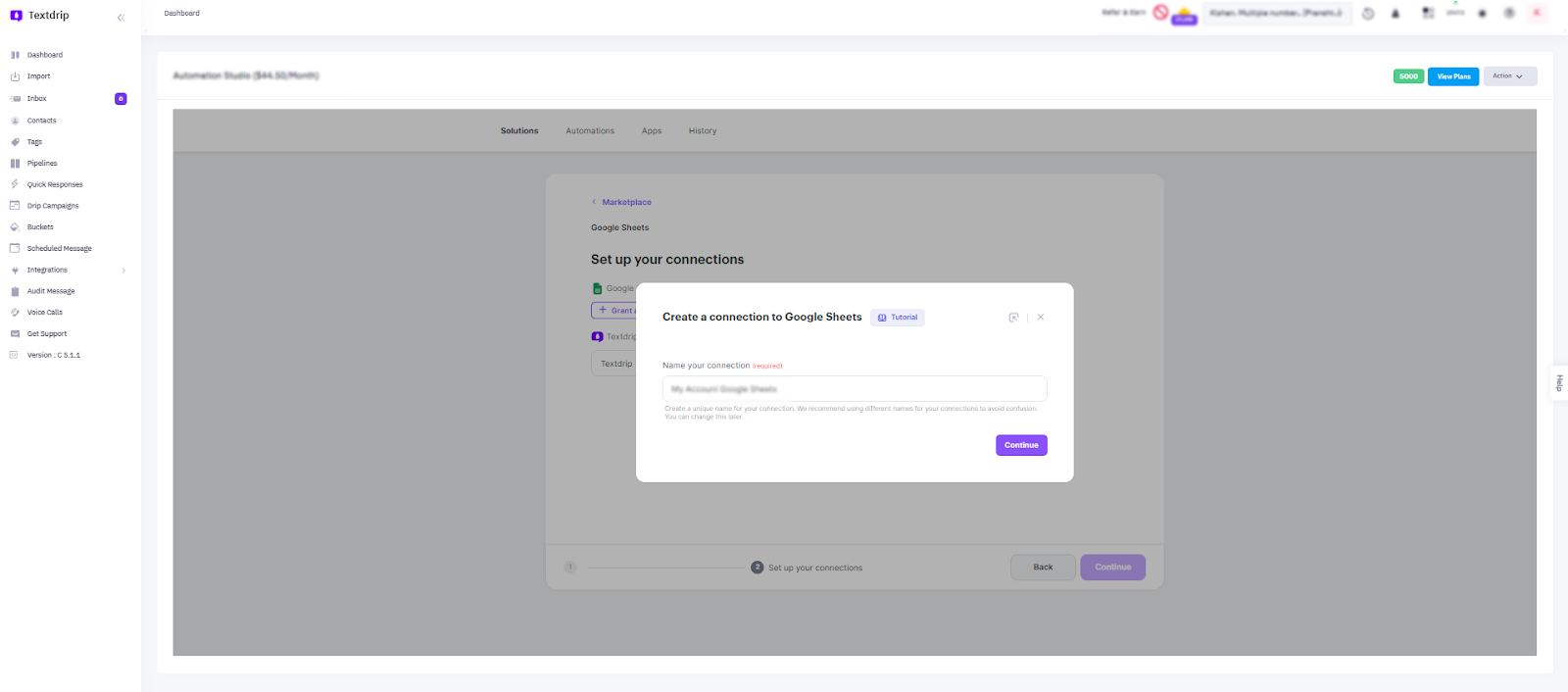This screenshot has width=1568, height=692.
Task: Open the Tutorial link in dialog
Action: (x=898, y=318)
